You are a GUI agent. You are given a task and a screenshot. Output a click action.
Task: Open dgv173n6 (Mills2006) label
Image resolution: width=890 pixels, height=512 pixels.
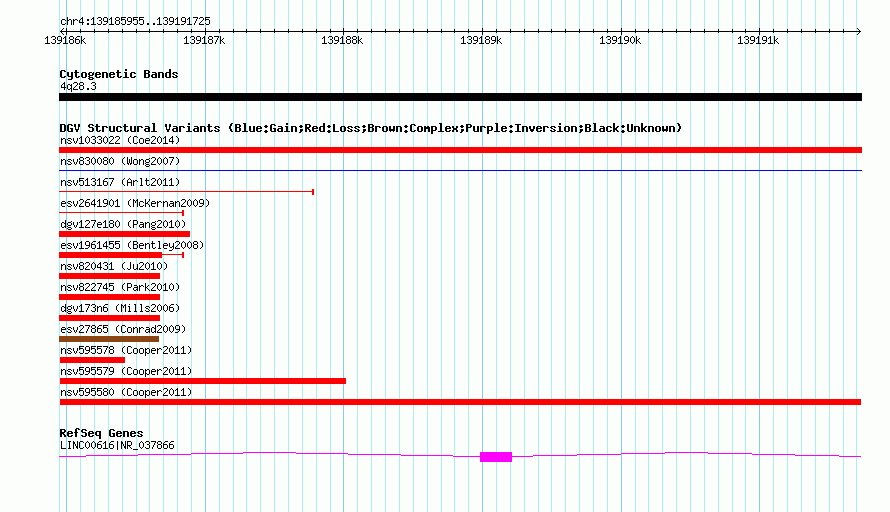coord(120,308)
